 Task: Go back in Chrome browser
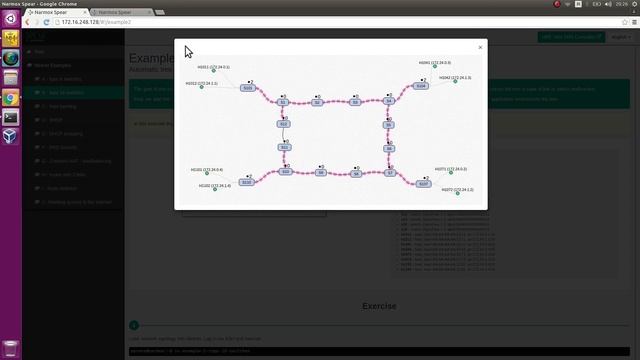[27, 22]
